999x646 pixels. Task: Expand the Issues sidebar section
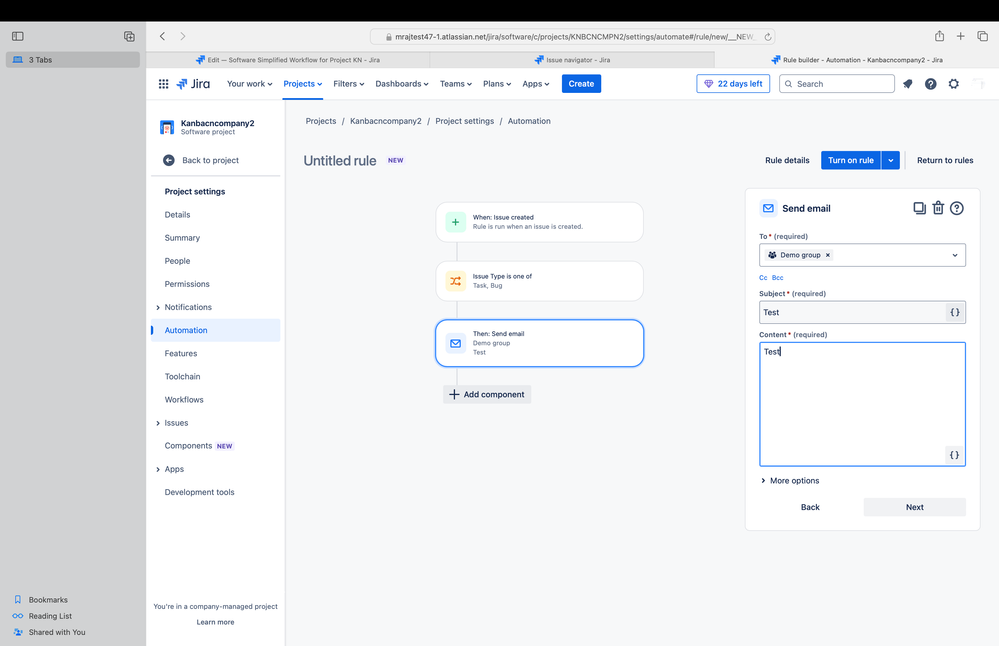click(x=158, y=423)
